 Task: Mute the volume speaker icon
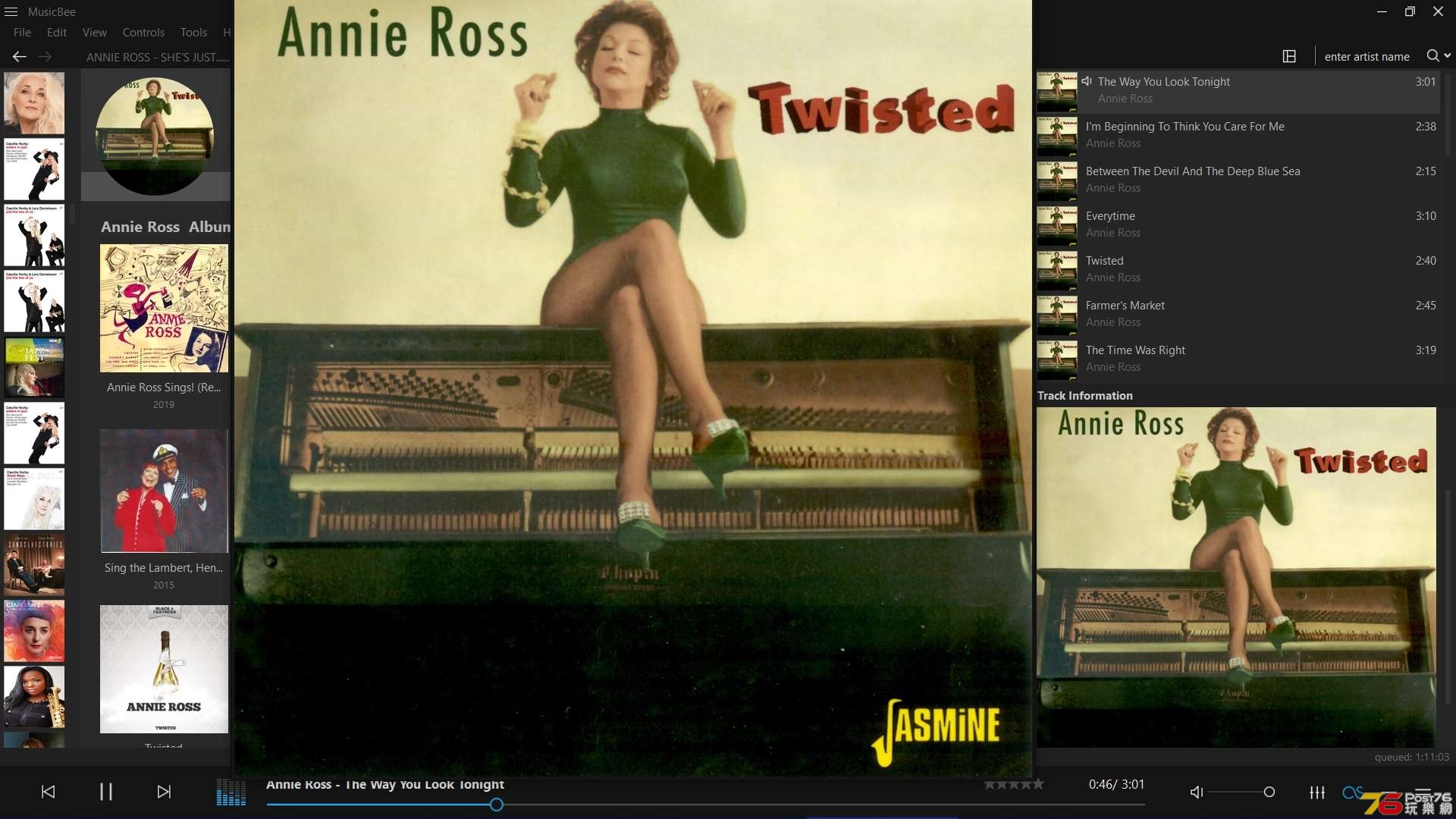click(1197, 792)
